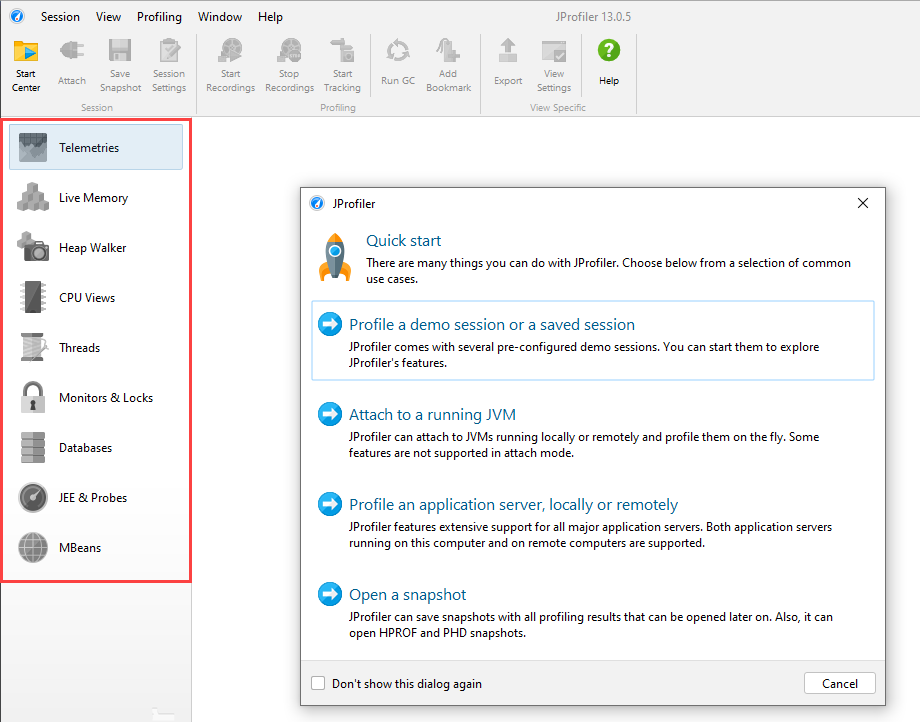
Task: Open the Help menu
Action: click(x=270, y=17)
